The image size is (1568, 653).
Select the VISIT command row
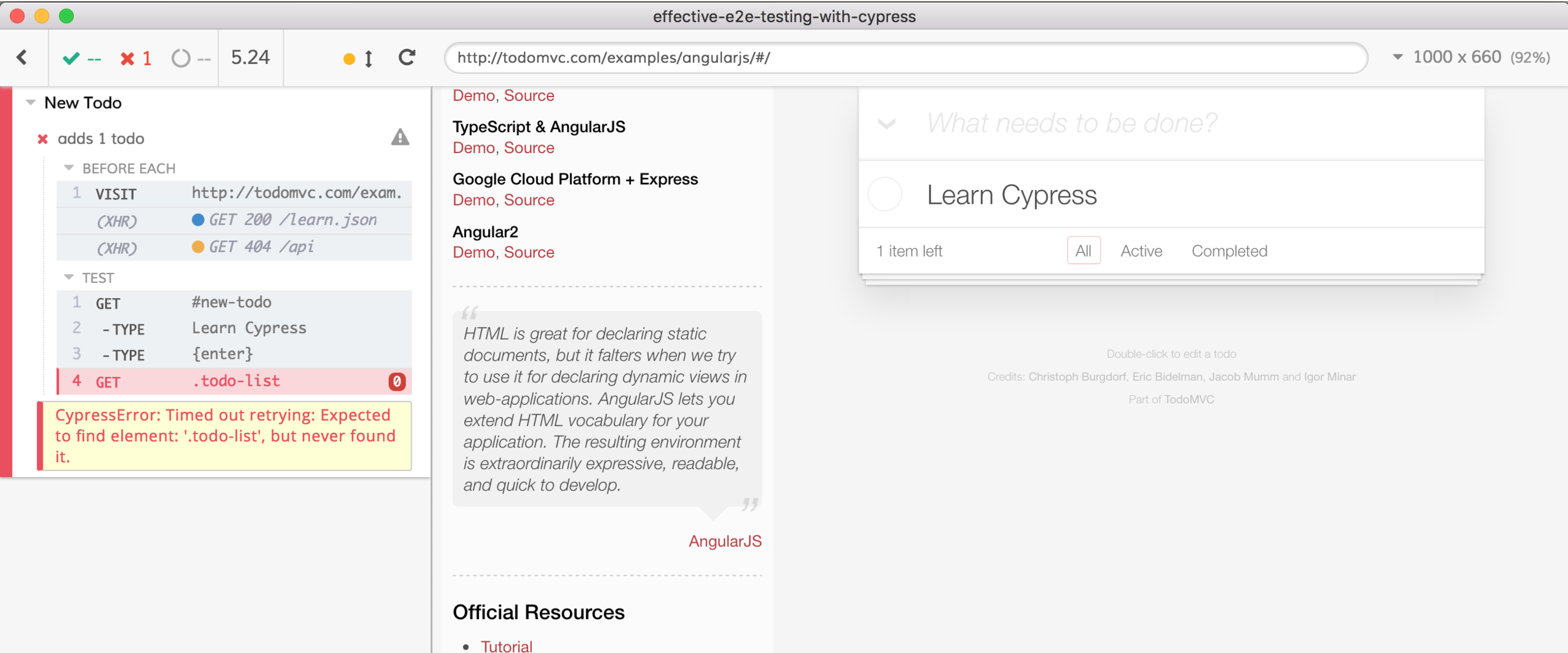point(235,194)
